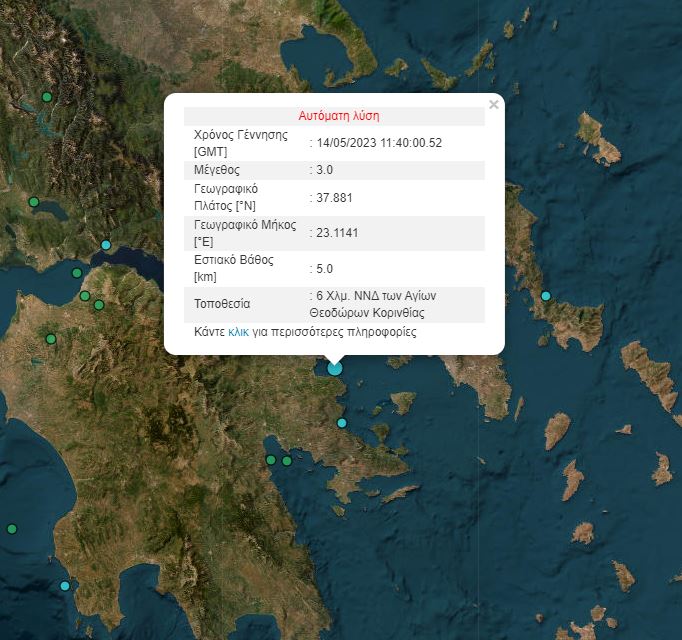The width and height of the screenshot is (682, 640).
Task: Click the cyan marker north of the Rio strait
Action: 106,245
